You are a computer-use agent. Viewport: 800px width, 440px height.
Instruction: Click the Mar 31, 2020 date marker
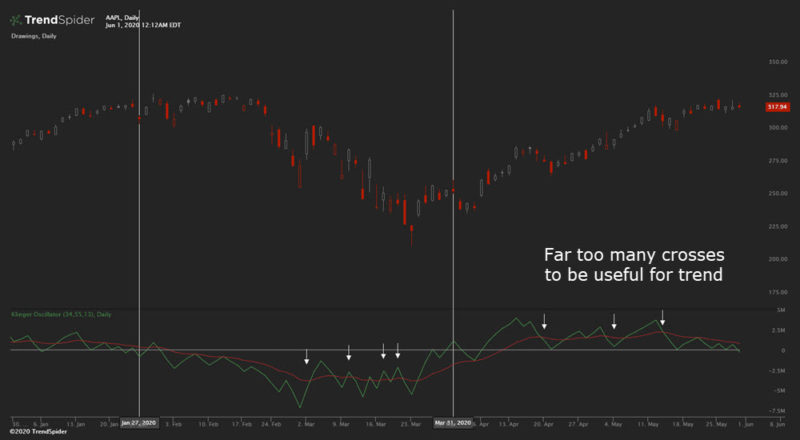coord(453,423)
